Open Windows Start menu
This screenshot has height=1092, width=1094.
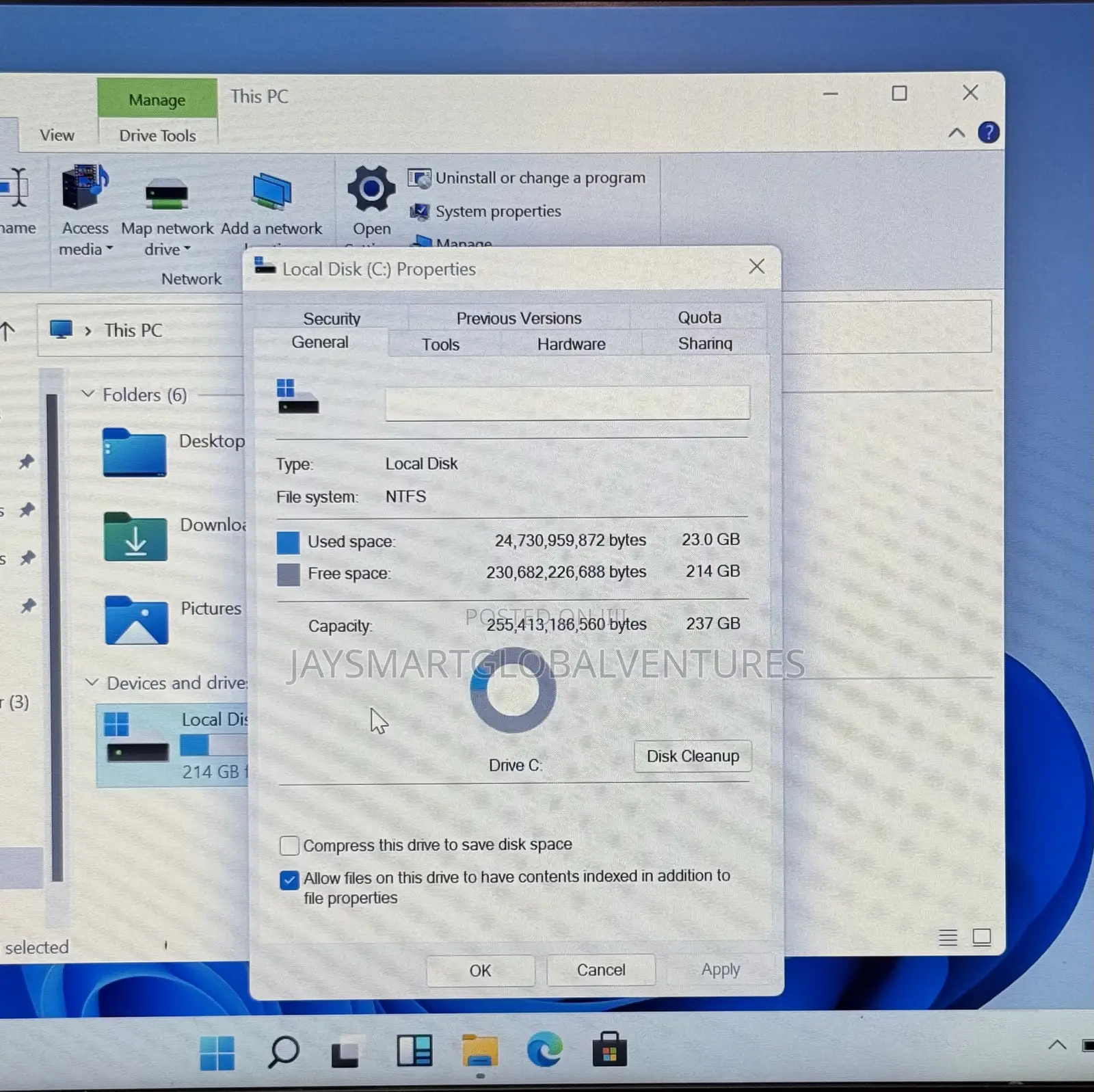[x=217, y=1052]
